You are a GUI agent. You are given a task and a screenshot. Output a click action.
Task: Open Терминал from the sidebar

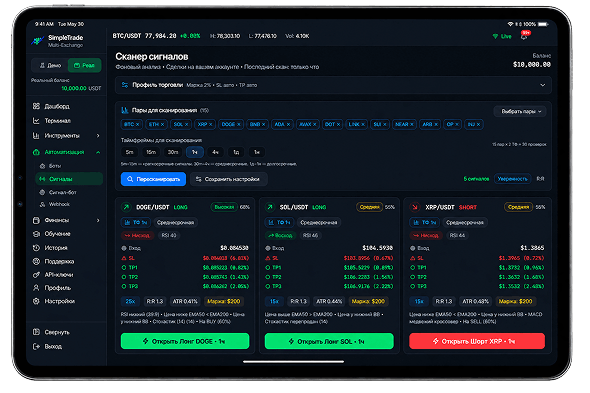pos(57,120)
